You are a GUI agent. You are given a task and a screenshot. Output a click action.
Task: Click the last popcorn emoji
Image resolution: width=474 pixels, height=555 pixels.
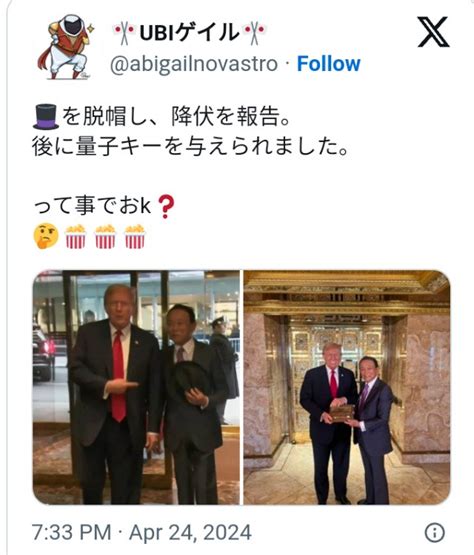[135, 236]
